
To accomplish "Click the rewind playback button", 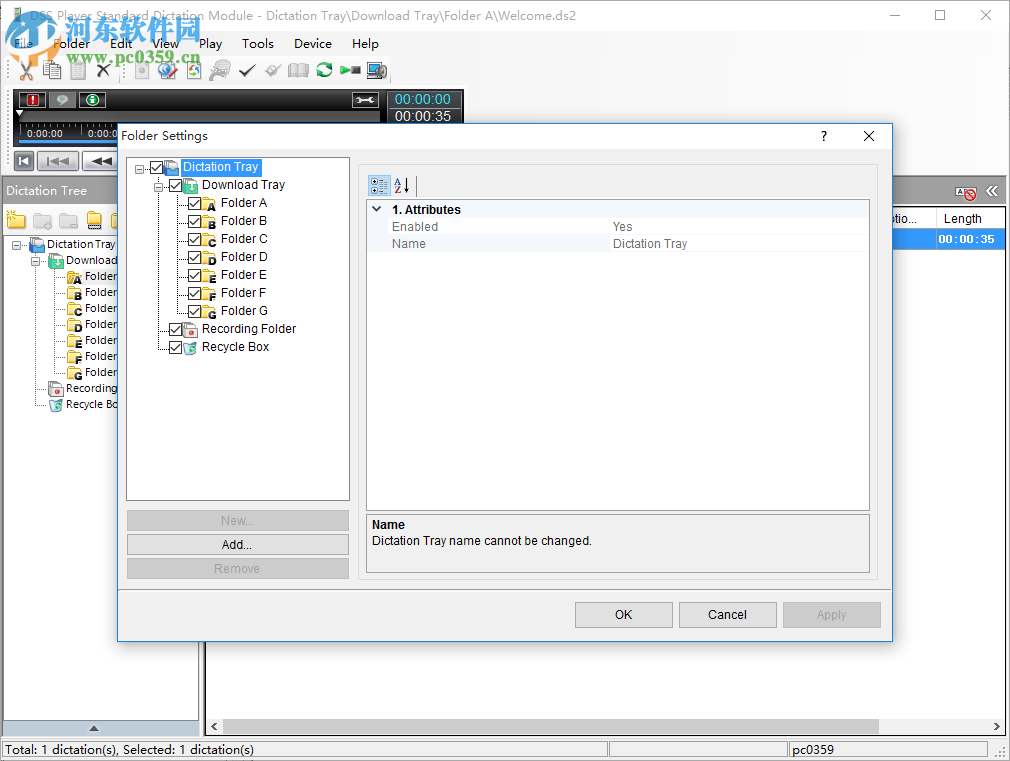I will [x=100, y=160].
